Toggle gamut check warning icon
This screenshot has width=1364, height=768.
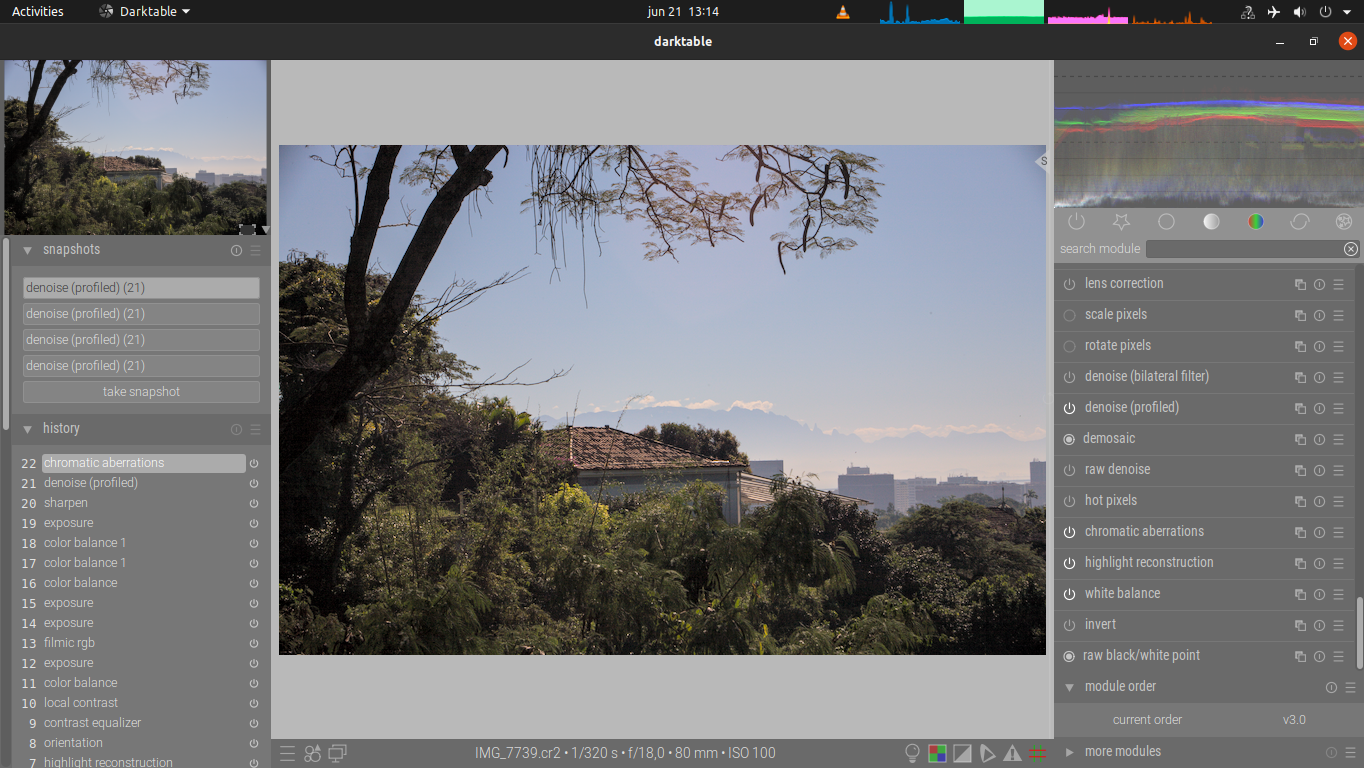1012,753
